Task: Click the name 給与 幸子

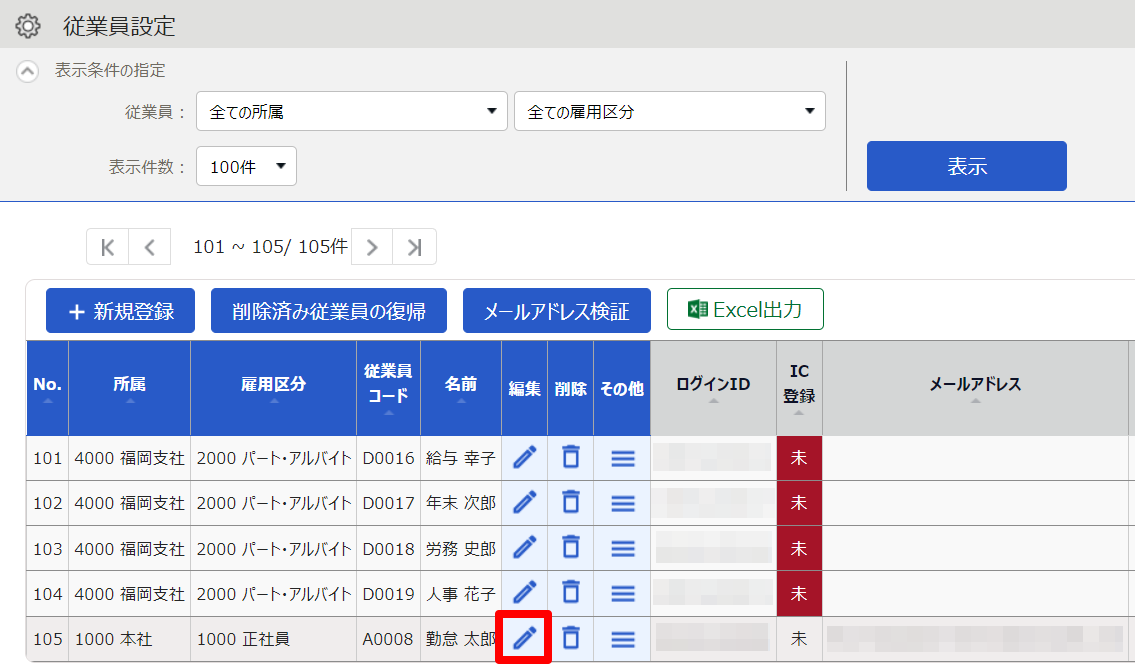Action: [x=460, y=458]
